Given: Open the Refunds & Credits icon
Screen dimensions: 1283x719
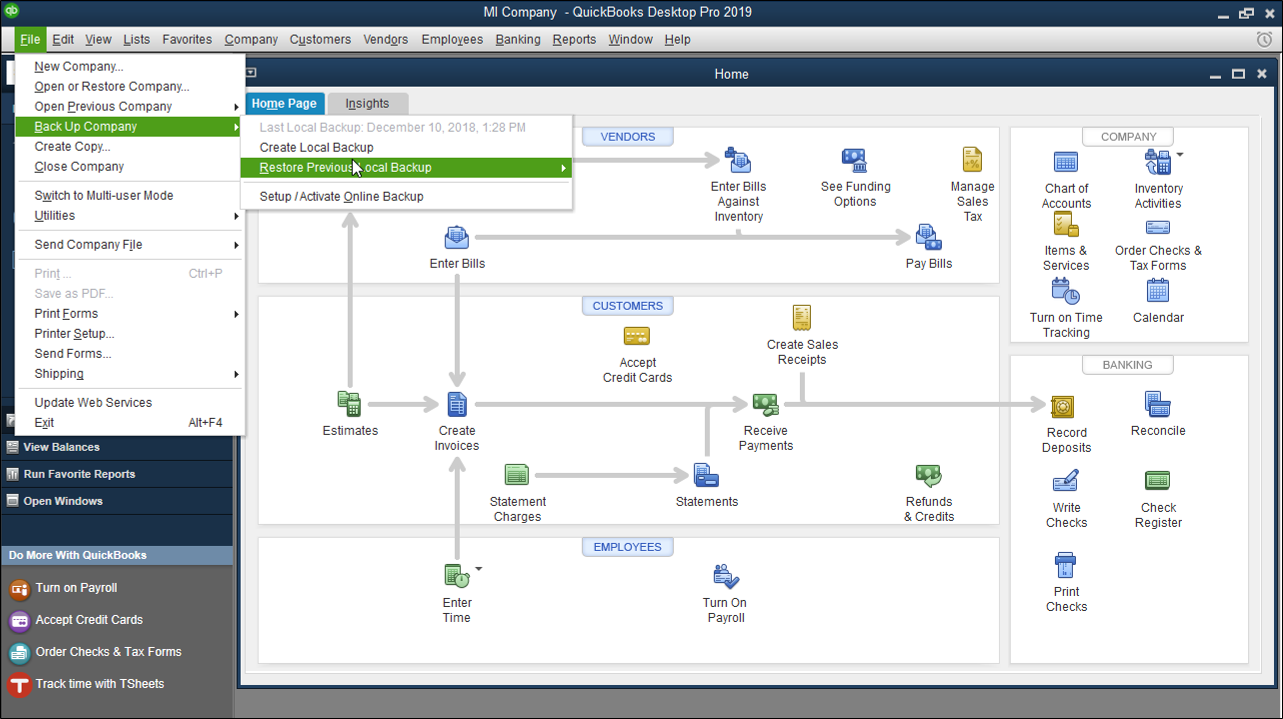Looking at the screenshot, I should coord(929,475).
